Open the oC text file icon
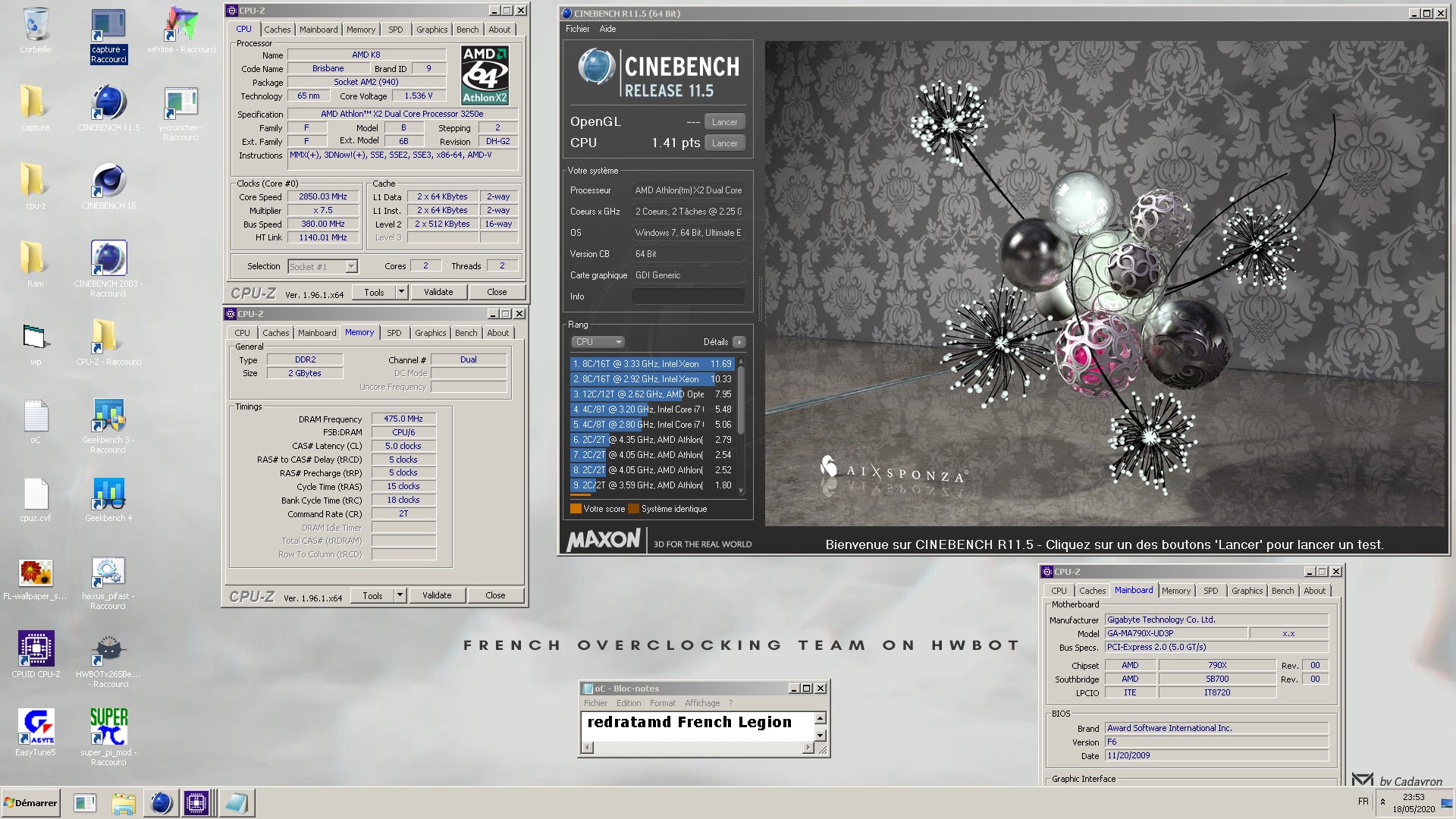Image resolution: width=1456 pixels, height=819 pixels. pos(36,422)
